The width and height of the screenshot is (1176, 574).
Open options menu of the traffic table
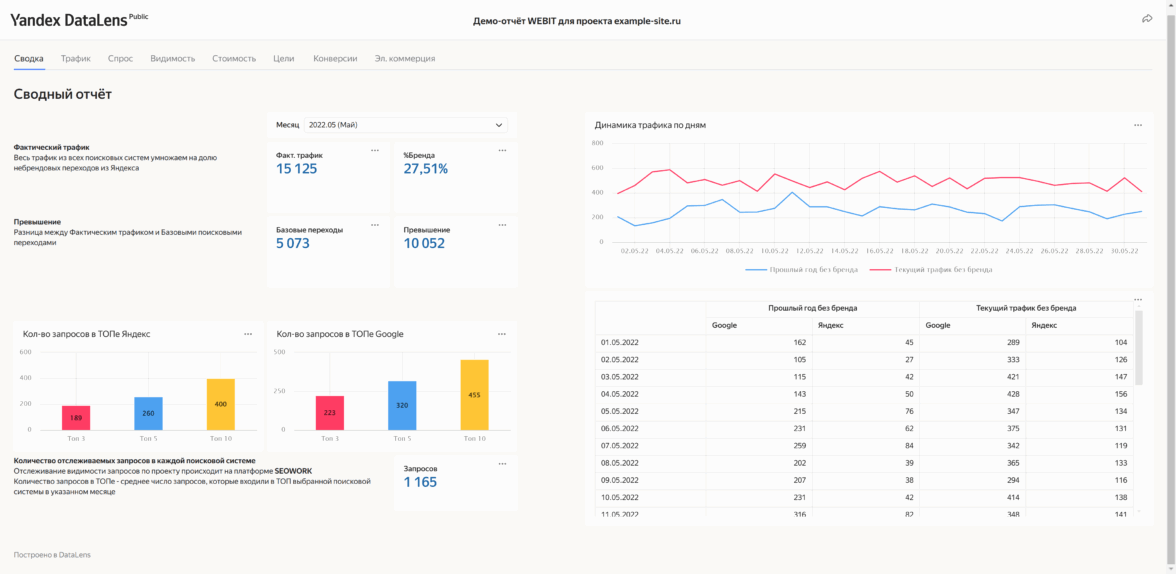[1137, 300]
